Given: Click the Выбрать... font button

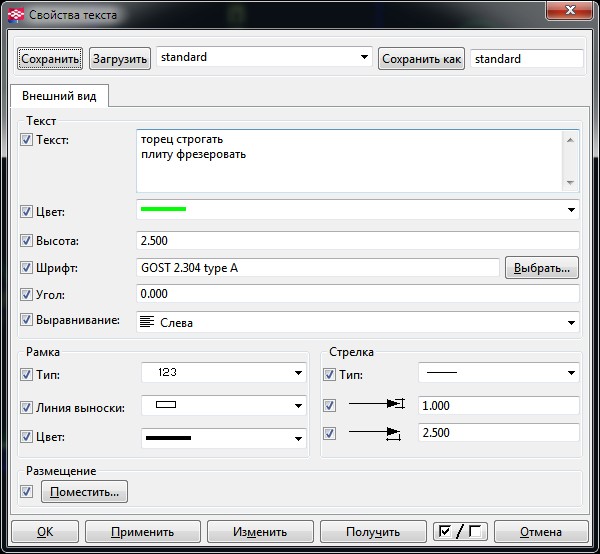Looking at the screenshot, I should [x=542, y=267].
